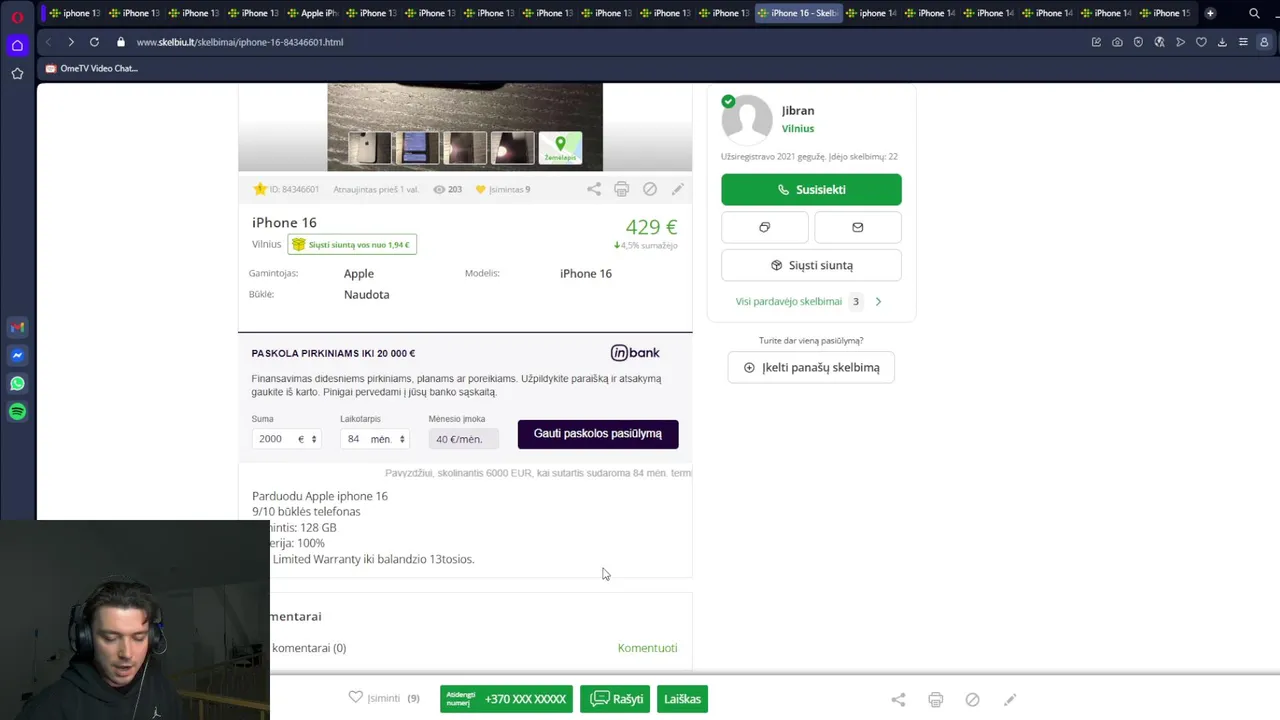This screenshot has width=1280, height=720.
Task: Open a new tab with the plus button
Action: click(1210, 13)
